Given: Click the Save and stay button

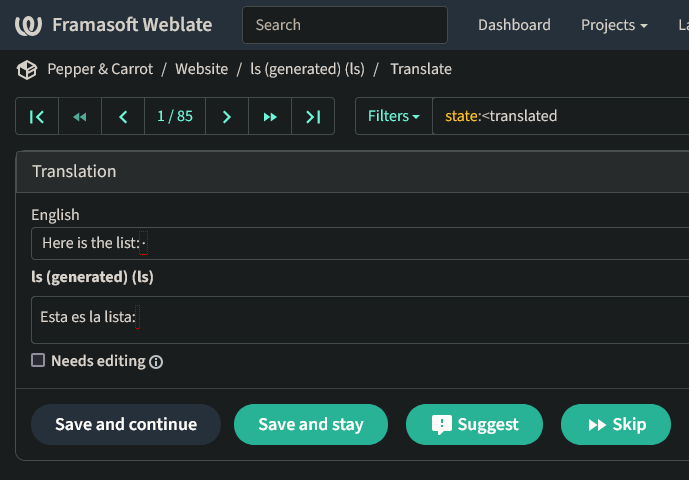Looking at the screenshot, I should 310,424.
